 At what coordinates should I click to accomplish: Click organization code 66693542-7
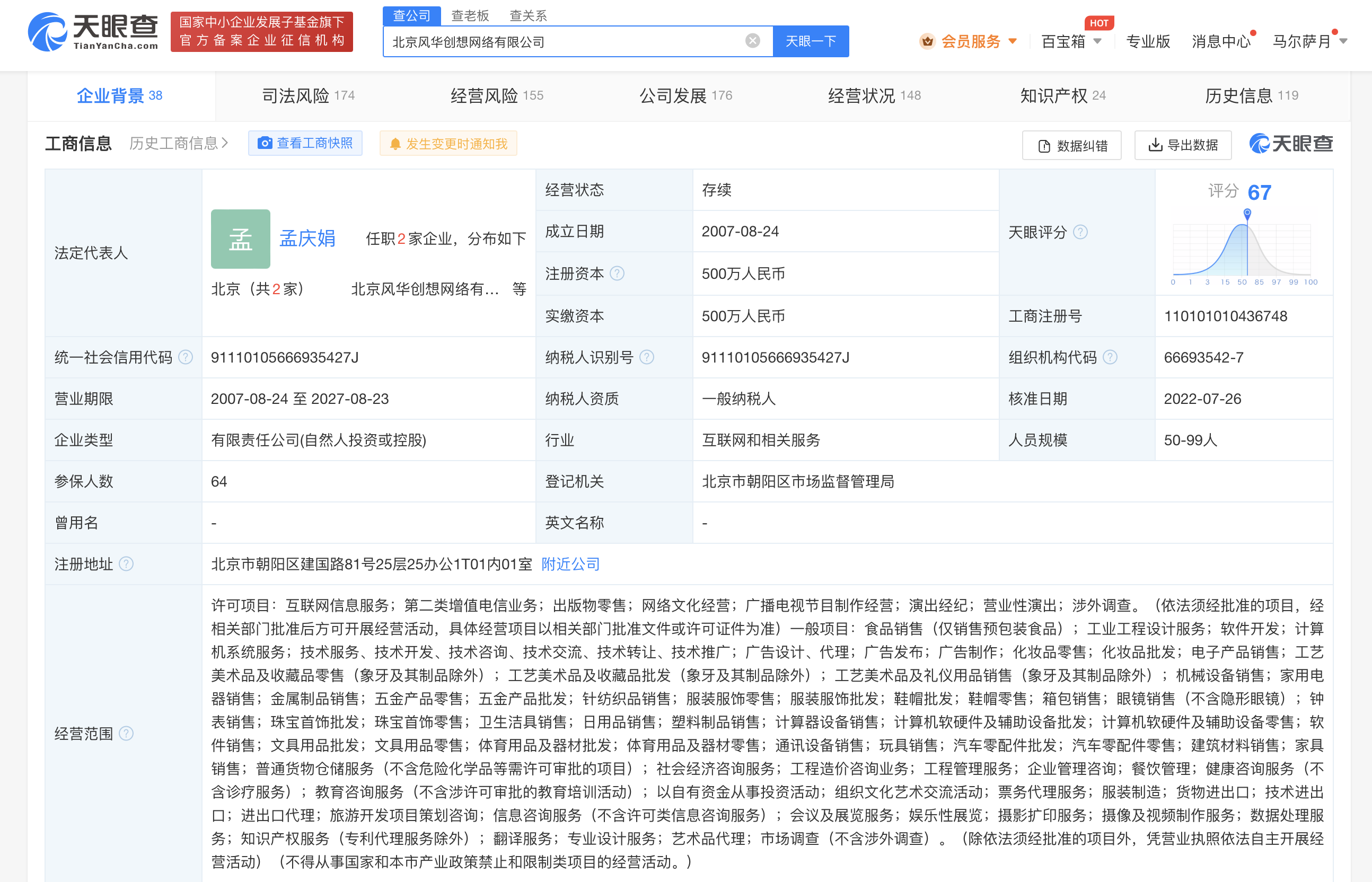(1203, 357)
